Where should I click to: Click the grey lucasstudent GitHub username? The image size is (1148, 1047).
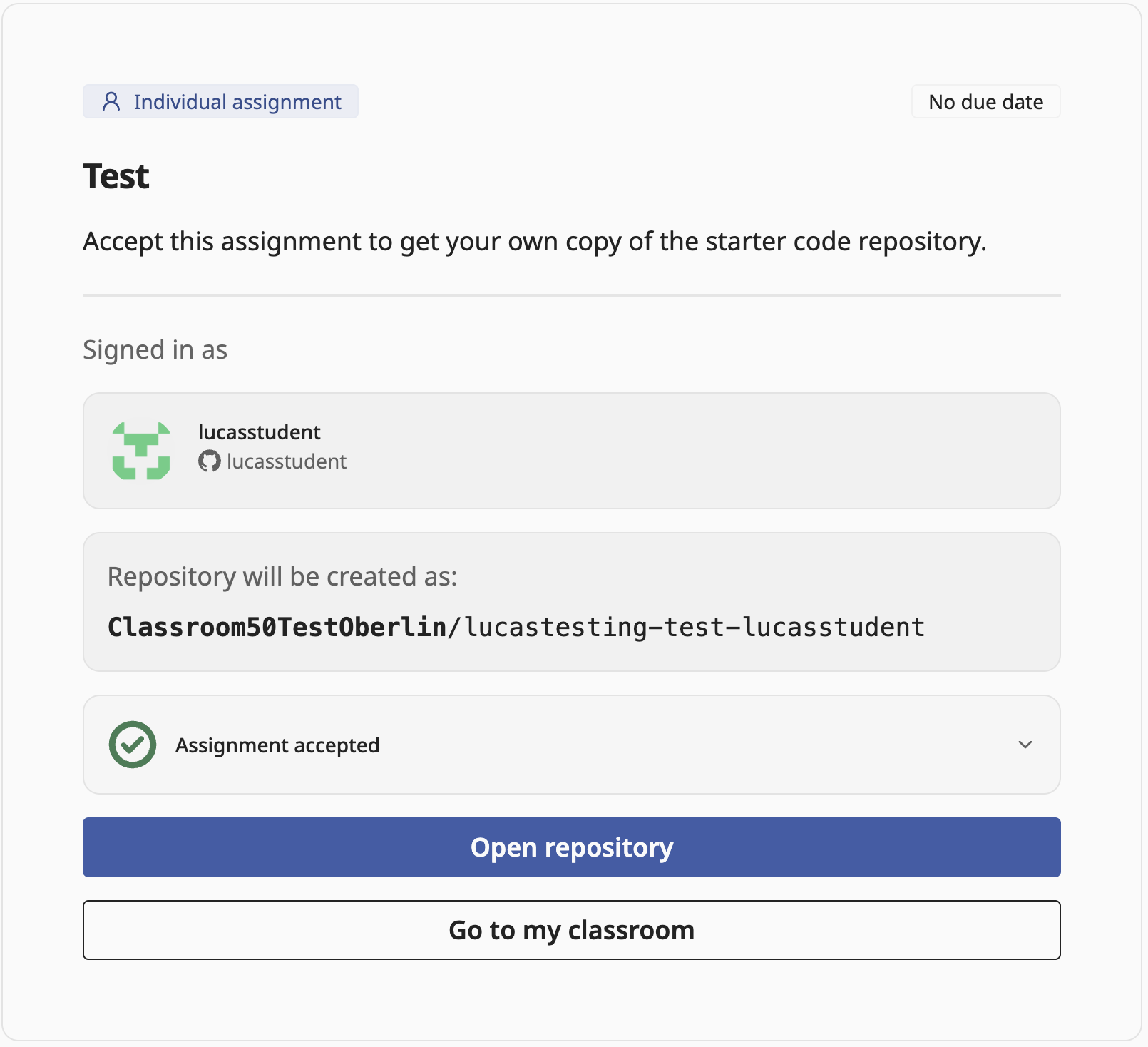[287, 461]
